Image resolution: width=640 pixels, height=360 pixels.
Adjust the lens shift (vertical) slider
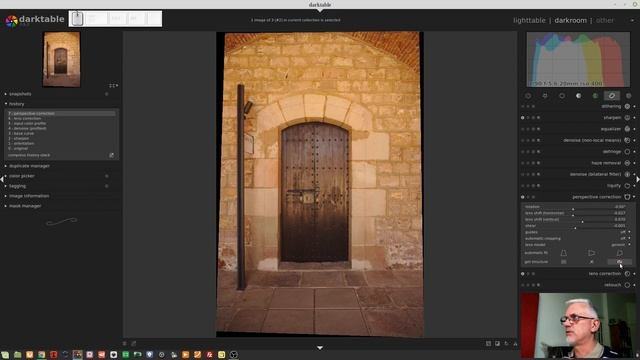[576, 220]
